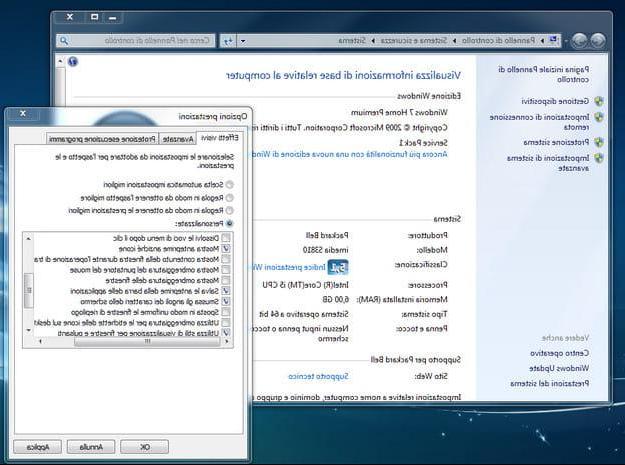Click vertical scrollbar thumb in effects list

(x=28, y=290)
